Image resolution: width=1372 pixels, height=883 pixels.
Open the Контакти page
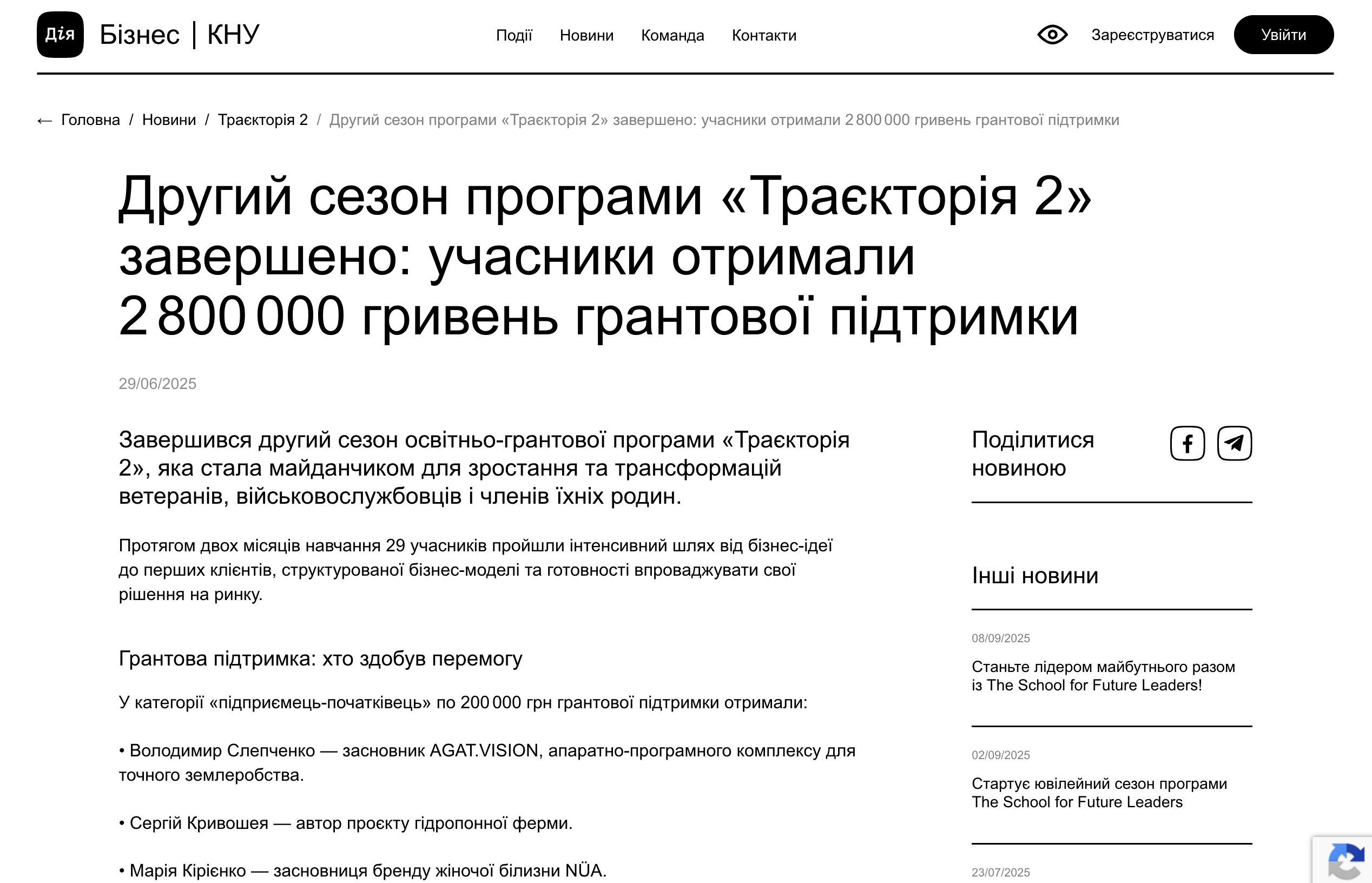pyautogui.click(x=764, y=36)
